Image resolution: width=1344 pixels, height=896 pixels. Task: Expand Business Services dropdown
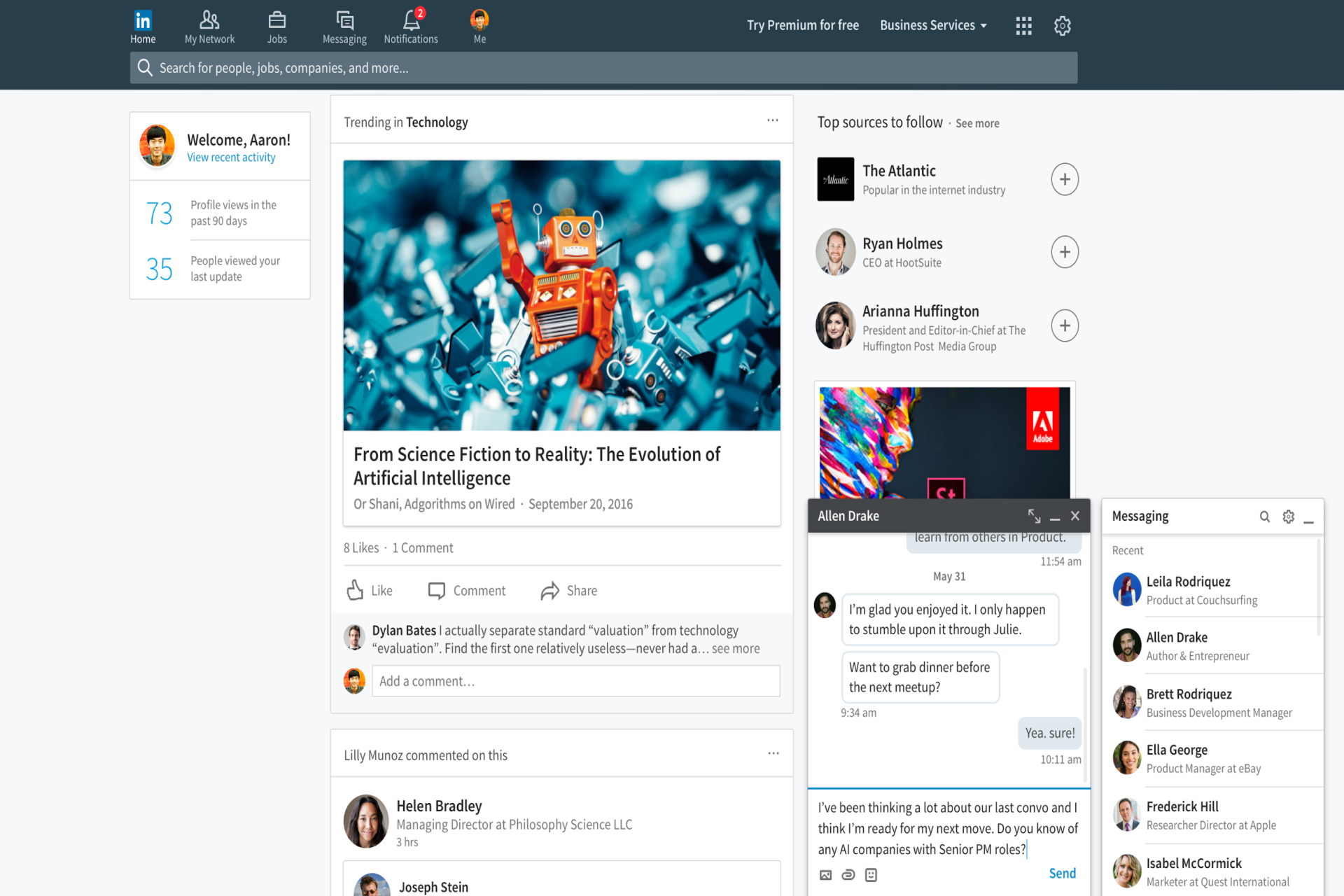pyautogui.click(x=933, y=25)
